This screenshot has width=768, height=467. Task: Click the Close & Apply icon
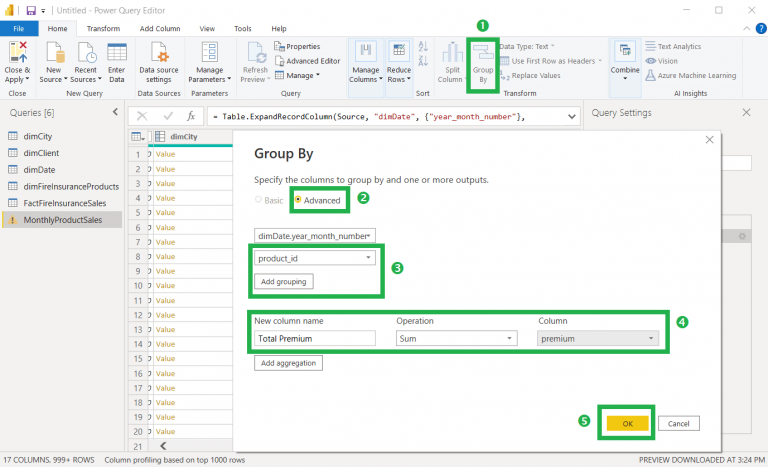[17, 52]
